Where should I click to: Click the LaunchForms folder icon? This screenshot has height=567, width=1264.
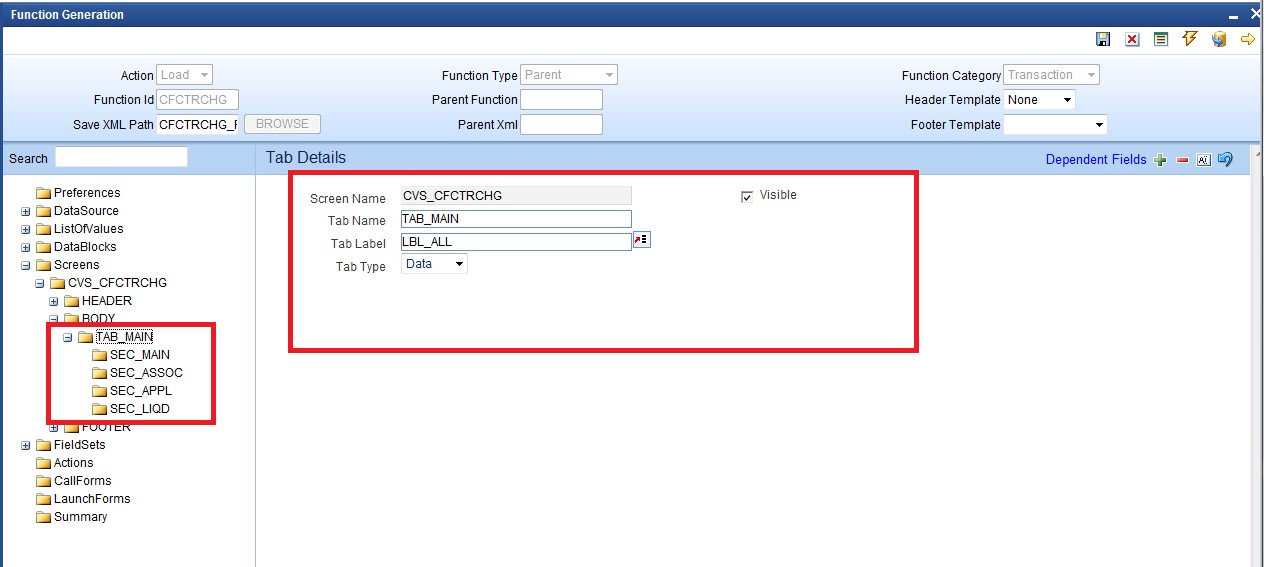coord(43,499)
